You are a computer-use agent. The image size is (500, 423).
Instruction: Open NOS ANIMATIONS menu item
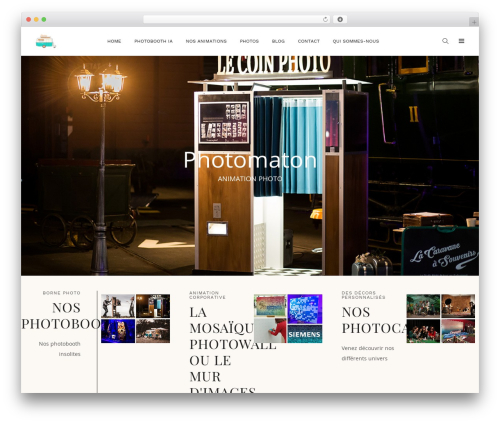point(206,41)
